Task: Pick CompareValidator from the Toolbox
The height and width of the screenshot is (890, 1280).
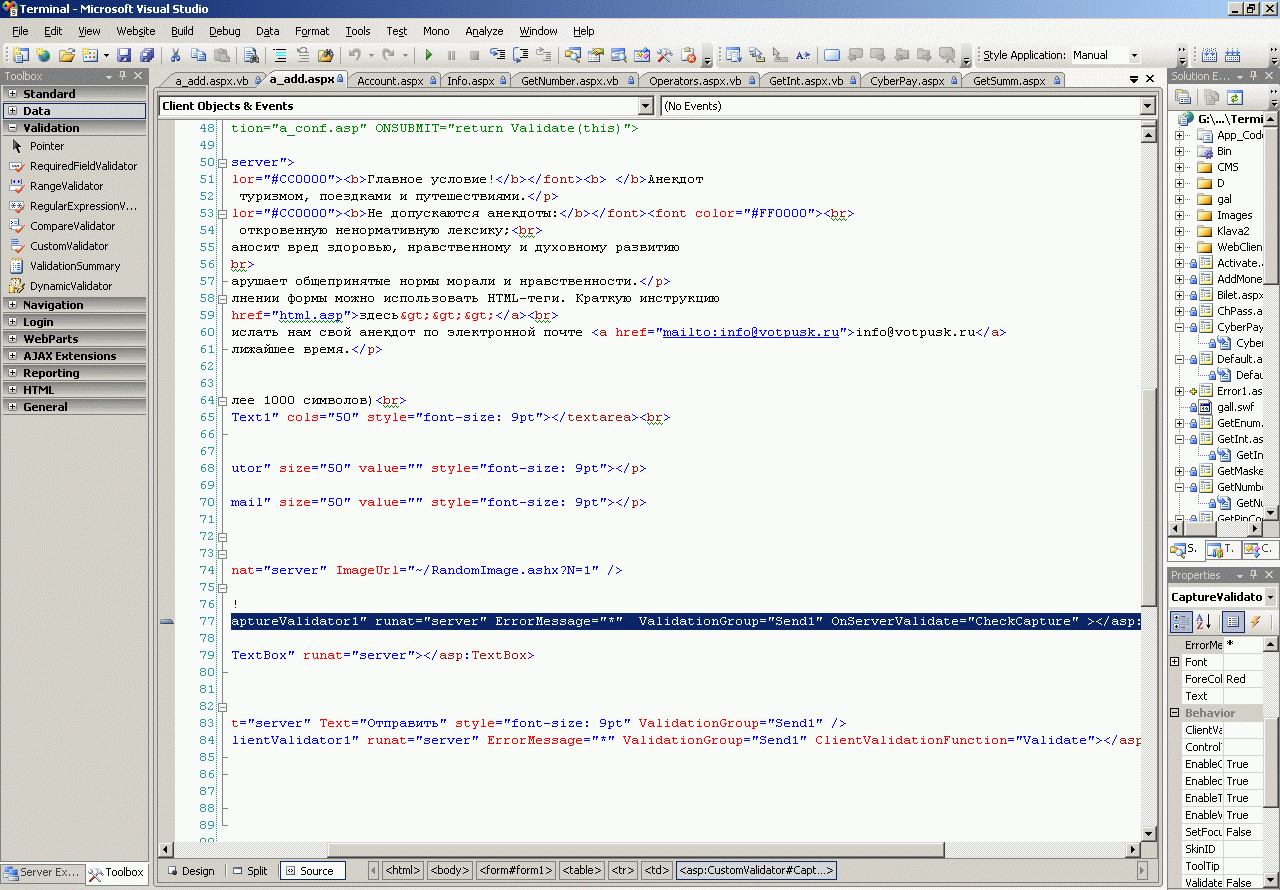Action: pos(73,226)
